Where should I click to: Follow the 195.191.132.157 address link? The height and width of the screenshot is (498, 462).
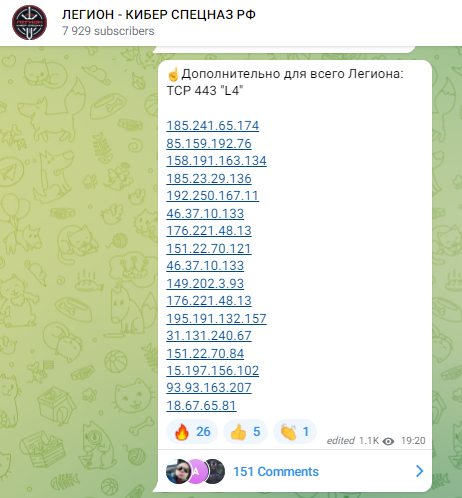(x=216, y=319)
